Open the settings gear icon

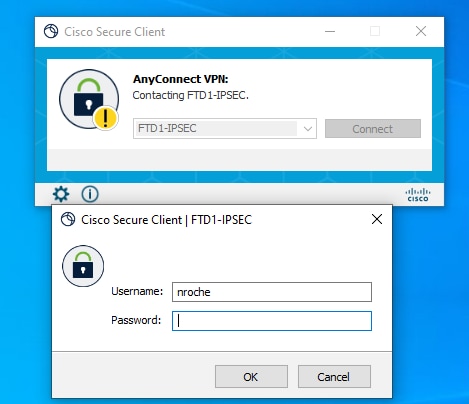pos(61,194)
